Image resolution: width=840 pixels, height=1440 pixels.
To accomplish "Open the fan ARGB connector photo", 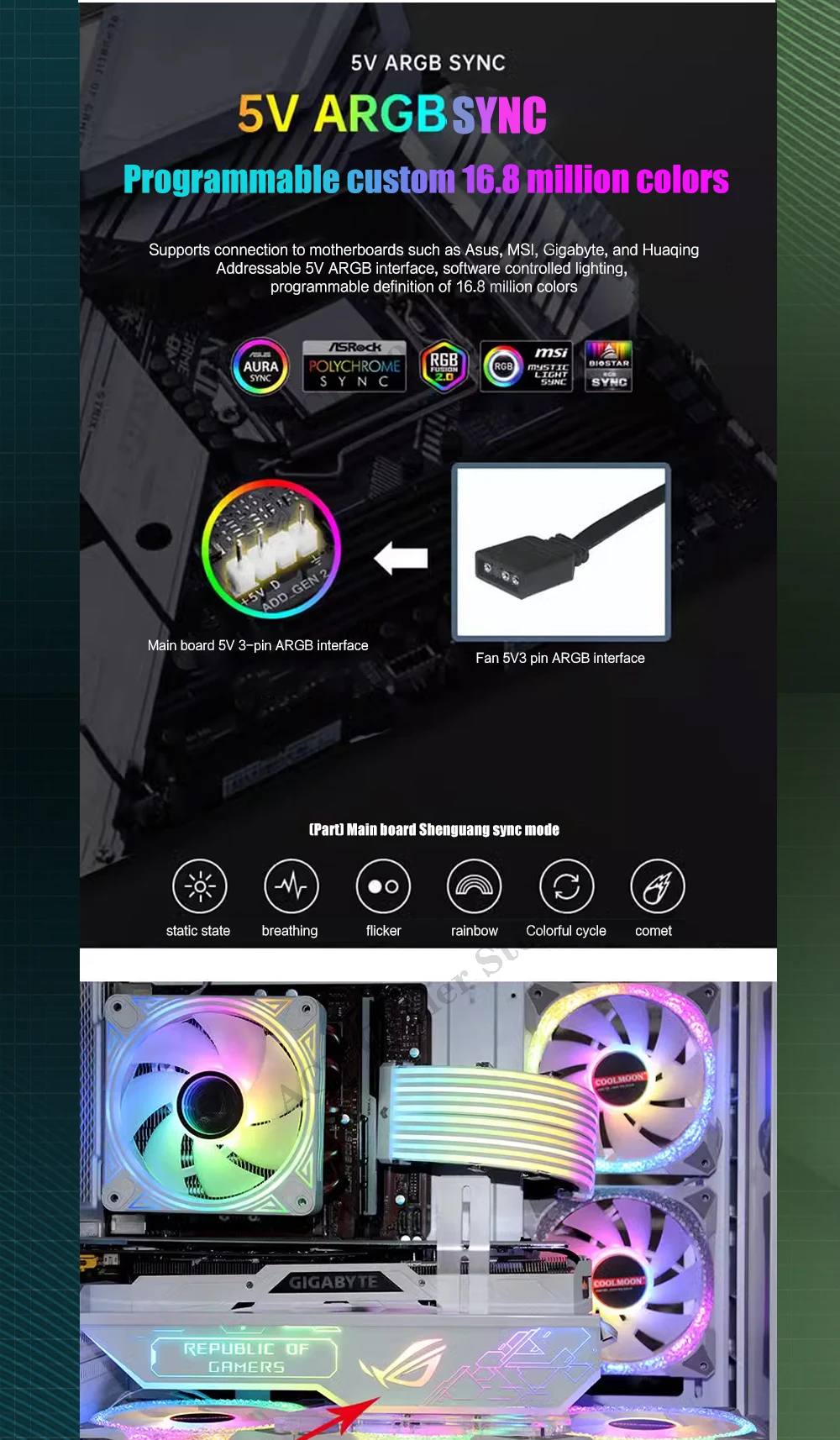I will (x=561, y=552).
